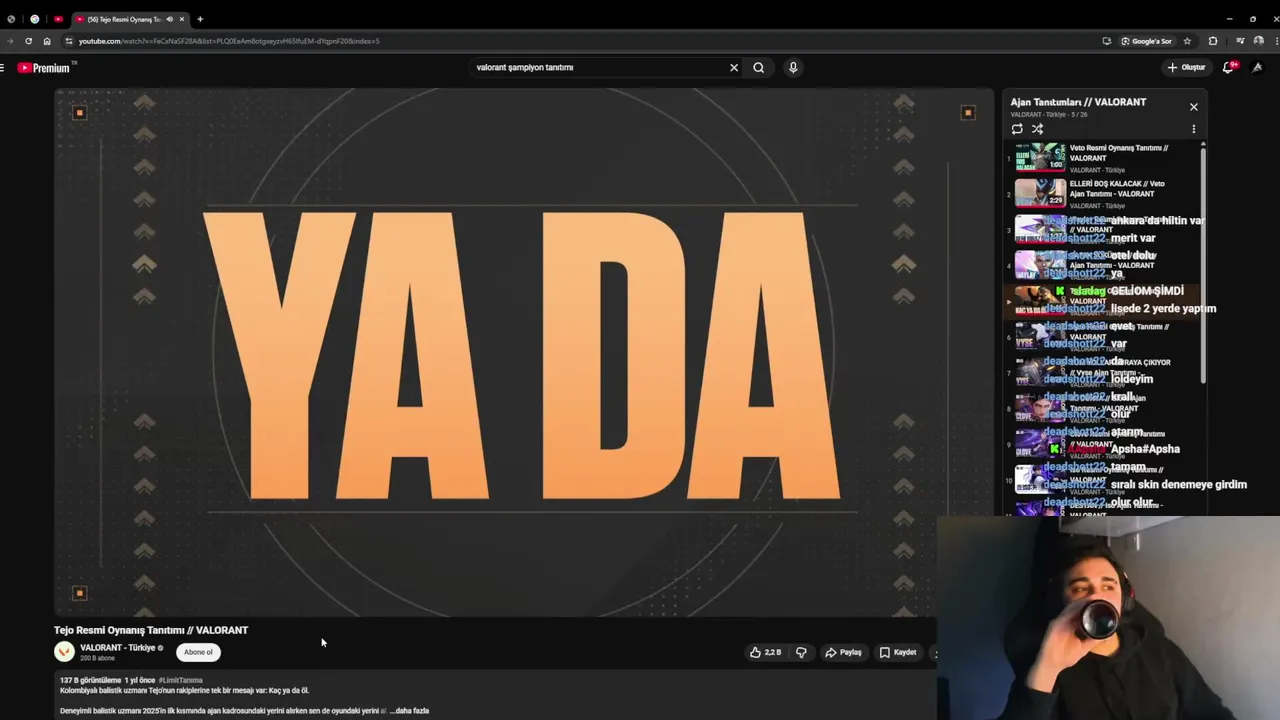The width and height of the screenshot is (1280, 720).
Task: Open the Chrome profile avatar
Action: (1258, 41)
